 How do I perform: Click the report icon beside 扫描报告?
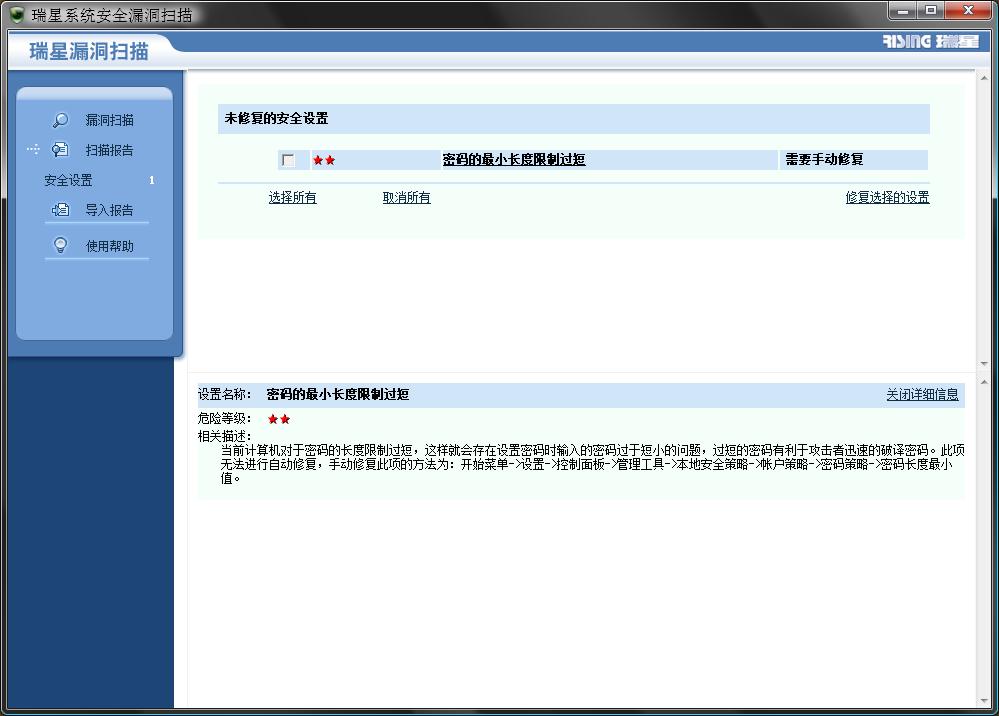click(x=60, y=150)
